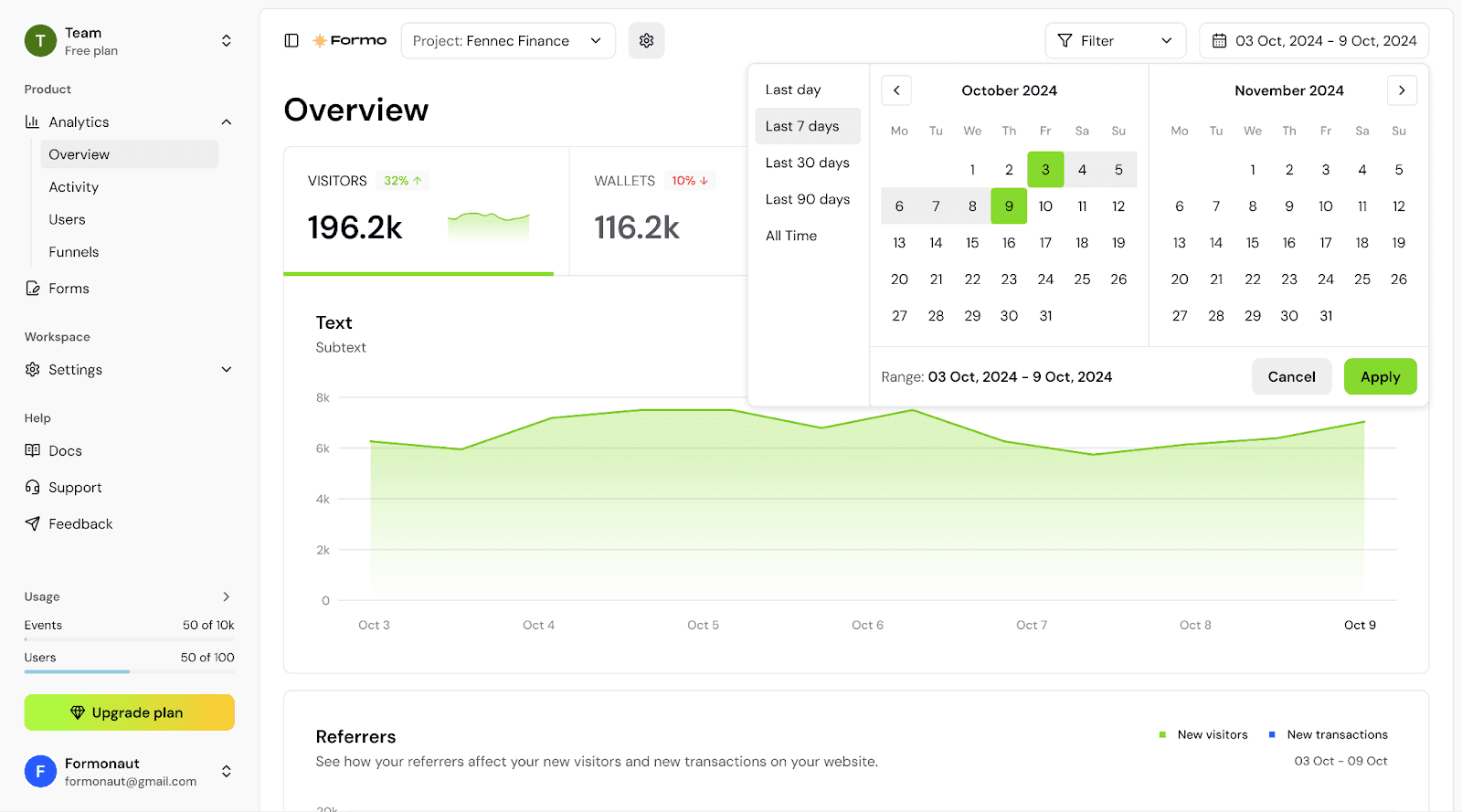Screen dimensions: 1462x812
Task: Apply the selected date range
Action: pyautogui.click(x=1380, y=376)
